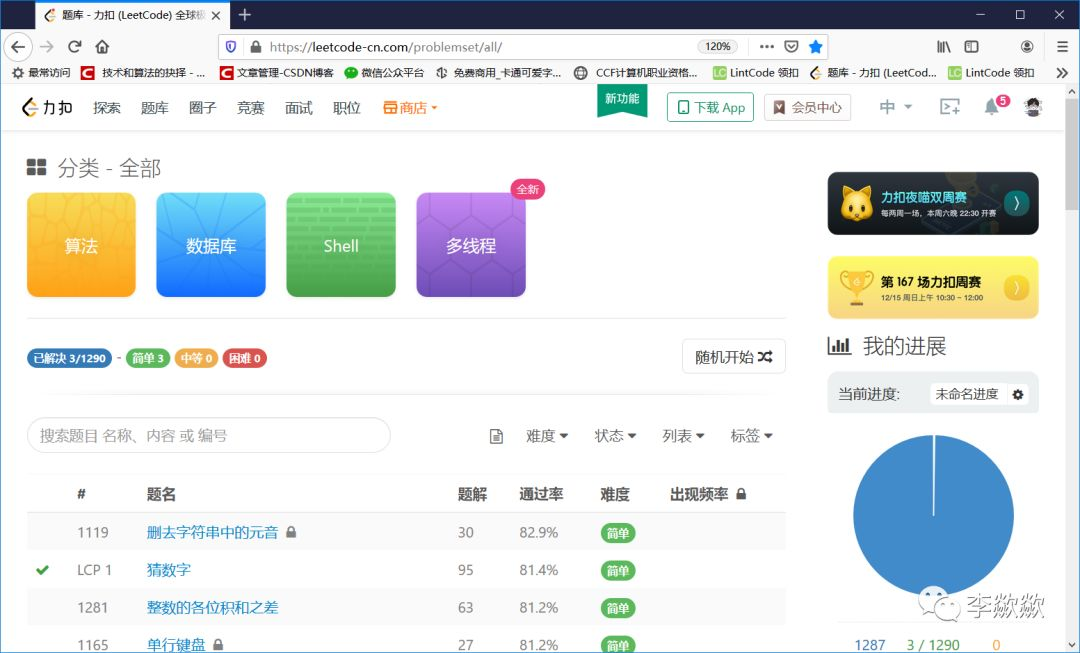Image resolution: width=1080 pixels, height=653 pixels.
Task: Open the Firefox library icon
Action: point(944,47)
